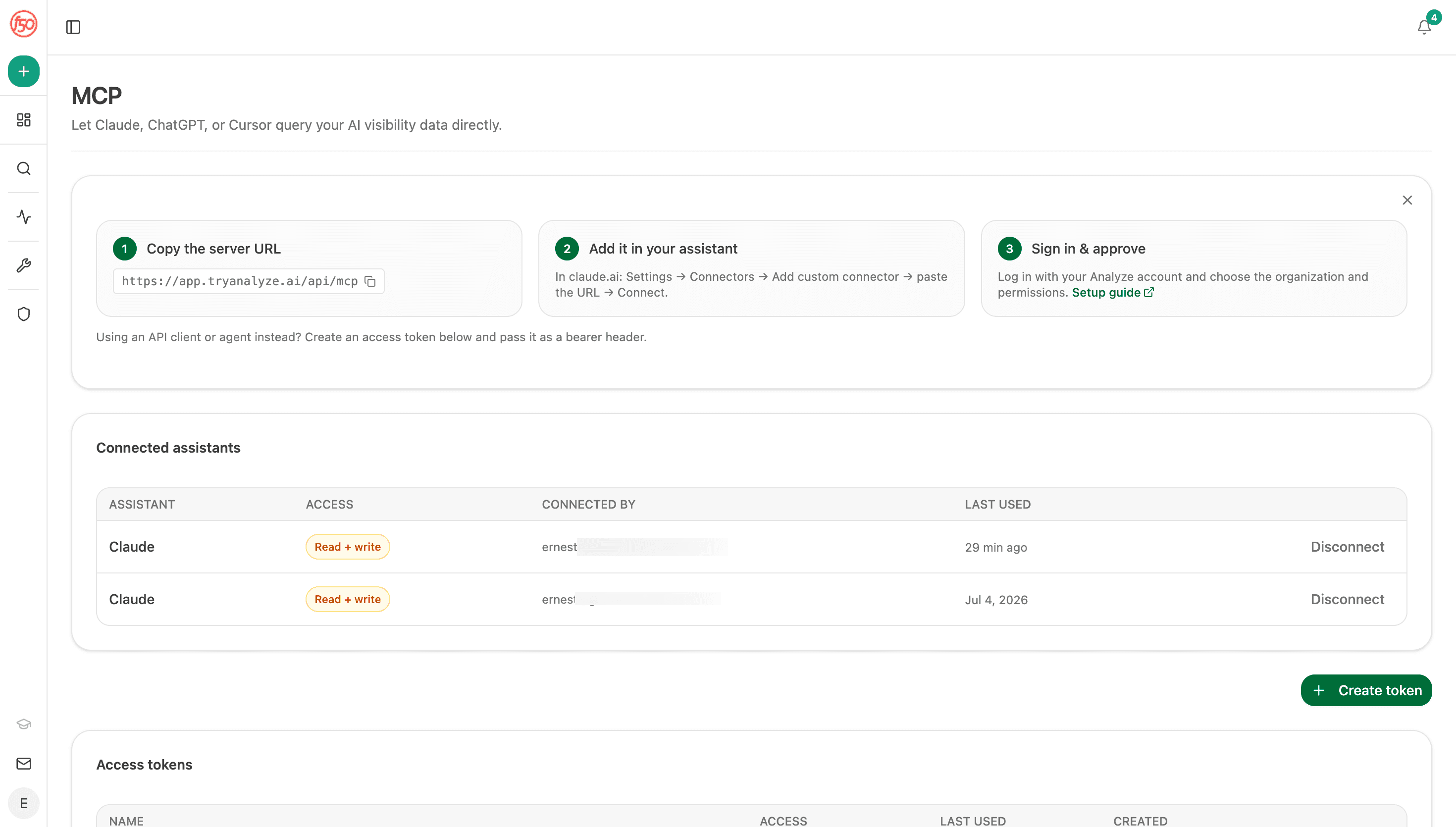Image resolution: width=1456 pixels, height=827 pixels.
Task: Disconnect Claude used 29 min ago
Action: (x=1347, y=546)
